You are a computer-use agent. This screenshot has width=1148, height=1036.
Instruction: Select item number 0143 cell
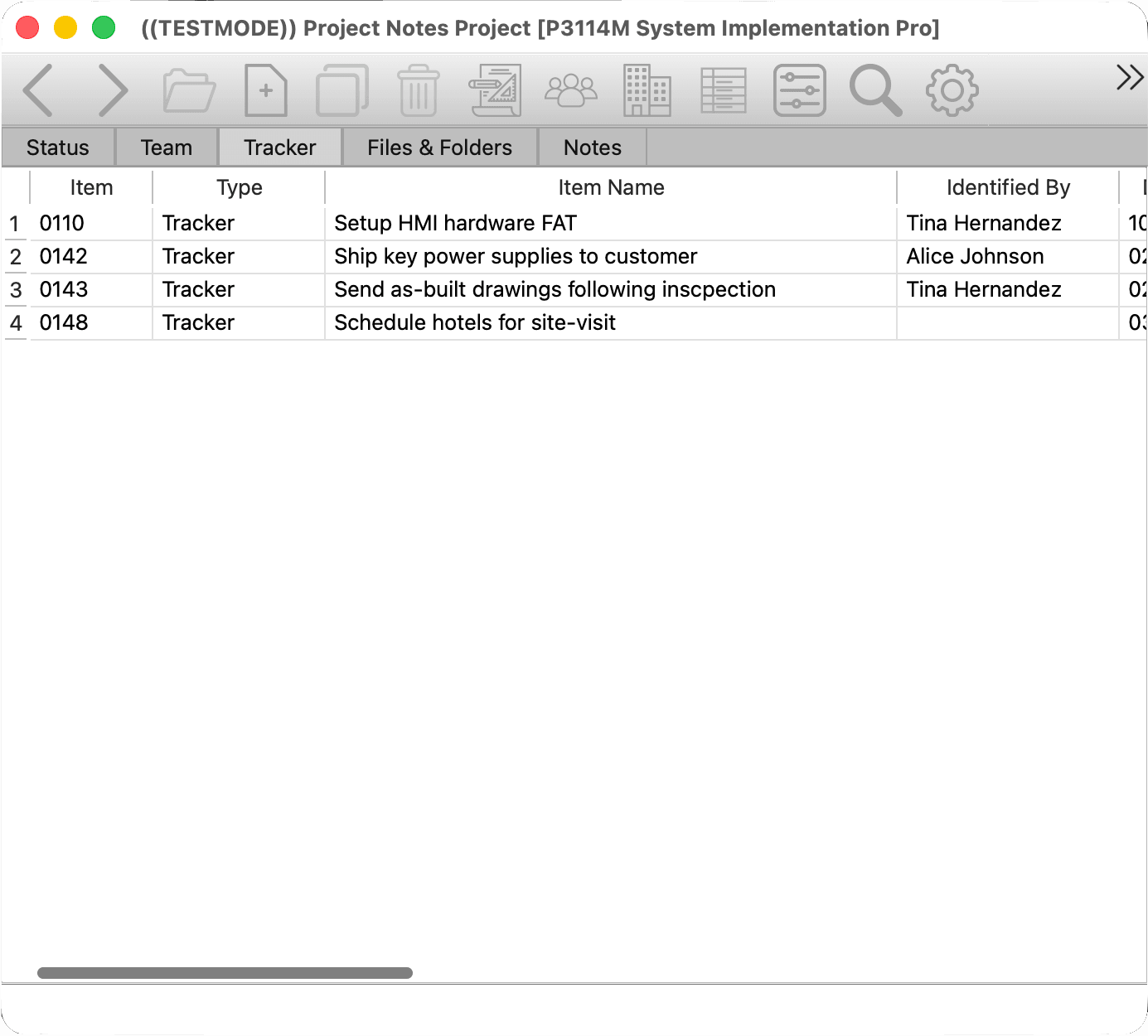91,290
